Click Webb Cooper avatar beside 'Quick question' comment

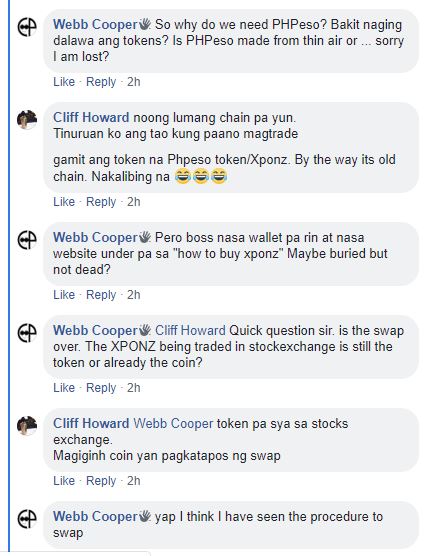click(x=27, y=333)
